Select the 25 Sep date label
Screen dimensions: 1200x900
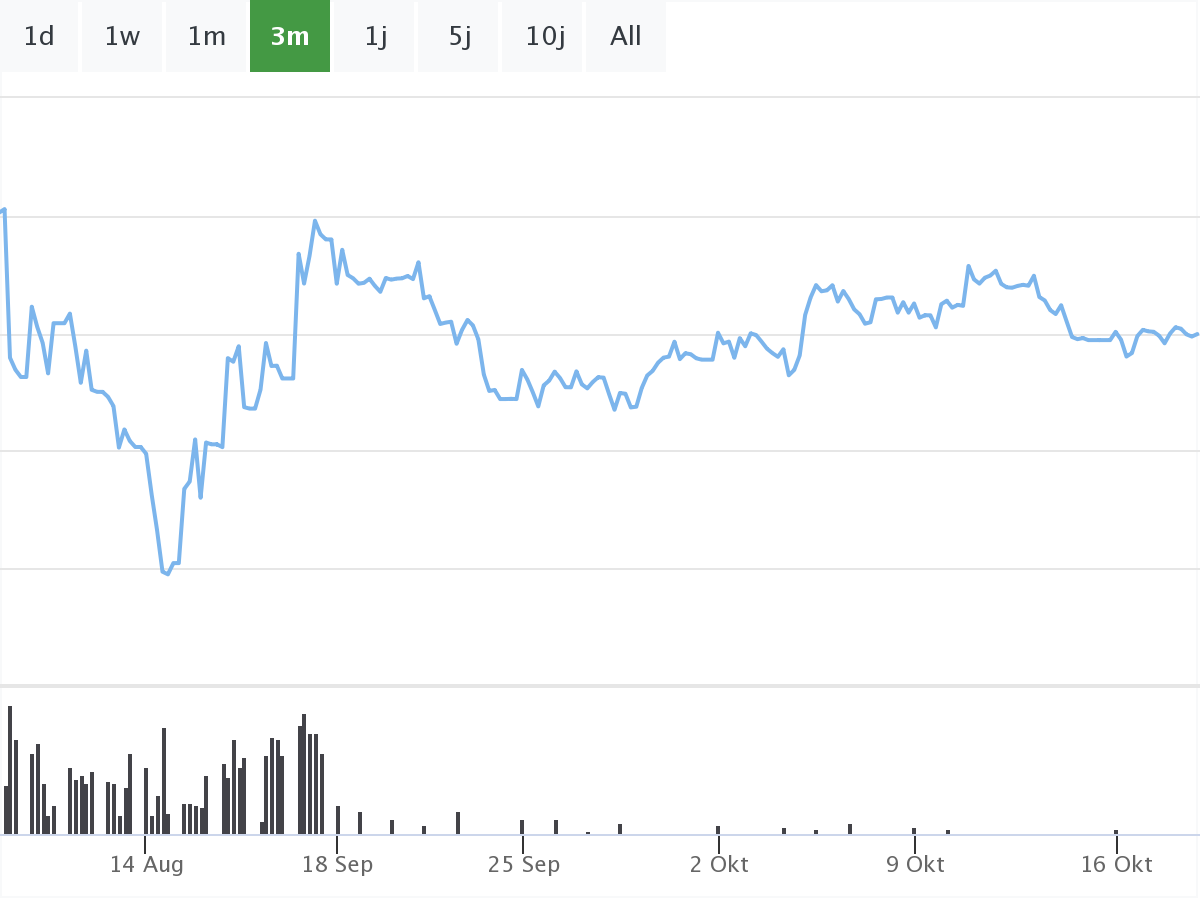(x=523, y=864)
